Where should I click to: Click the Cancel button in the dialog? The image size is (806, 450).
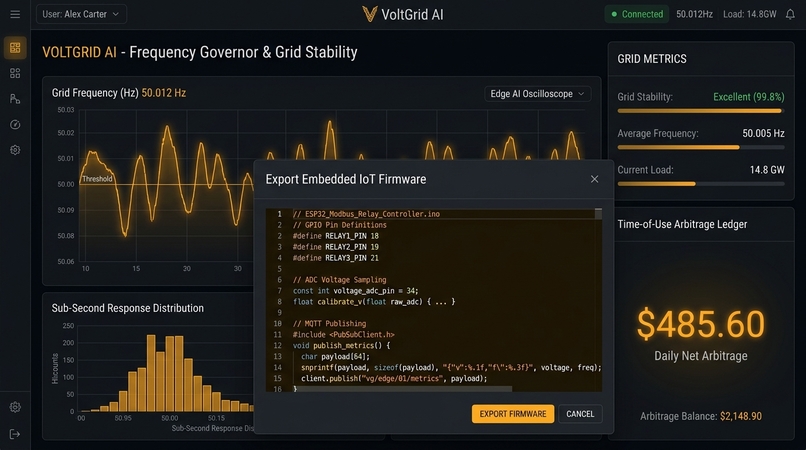[x=580, y=414]
